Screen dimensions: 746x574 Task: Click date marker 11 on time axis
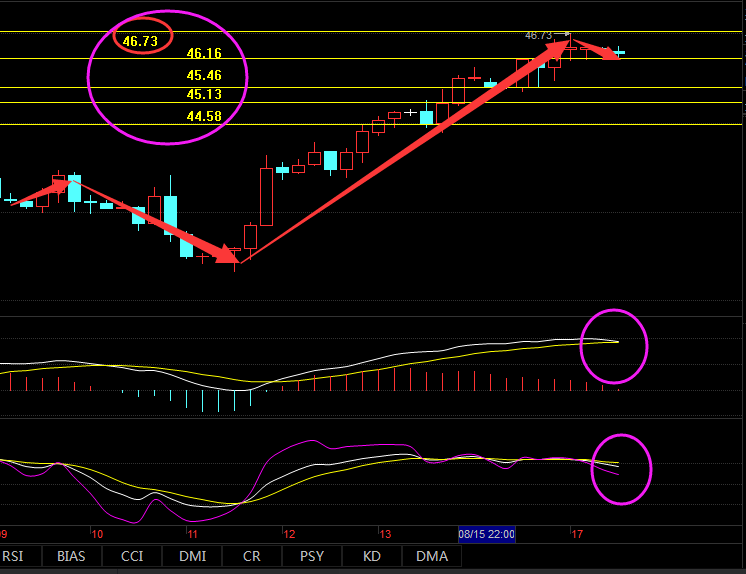click(192, 535)
